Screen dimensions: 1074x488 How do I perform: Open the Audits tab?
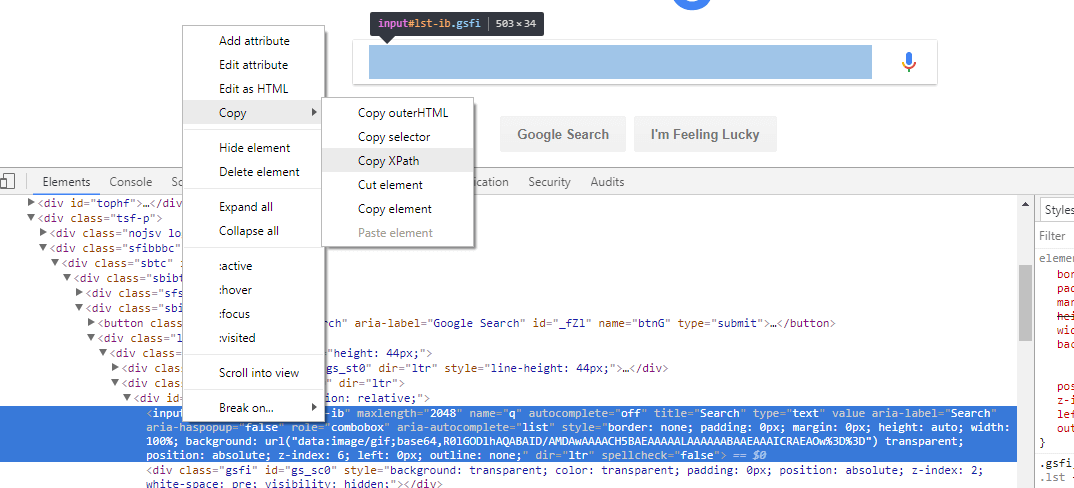click(x=608, y=182)
